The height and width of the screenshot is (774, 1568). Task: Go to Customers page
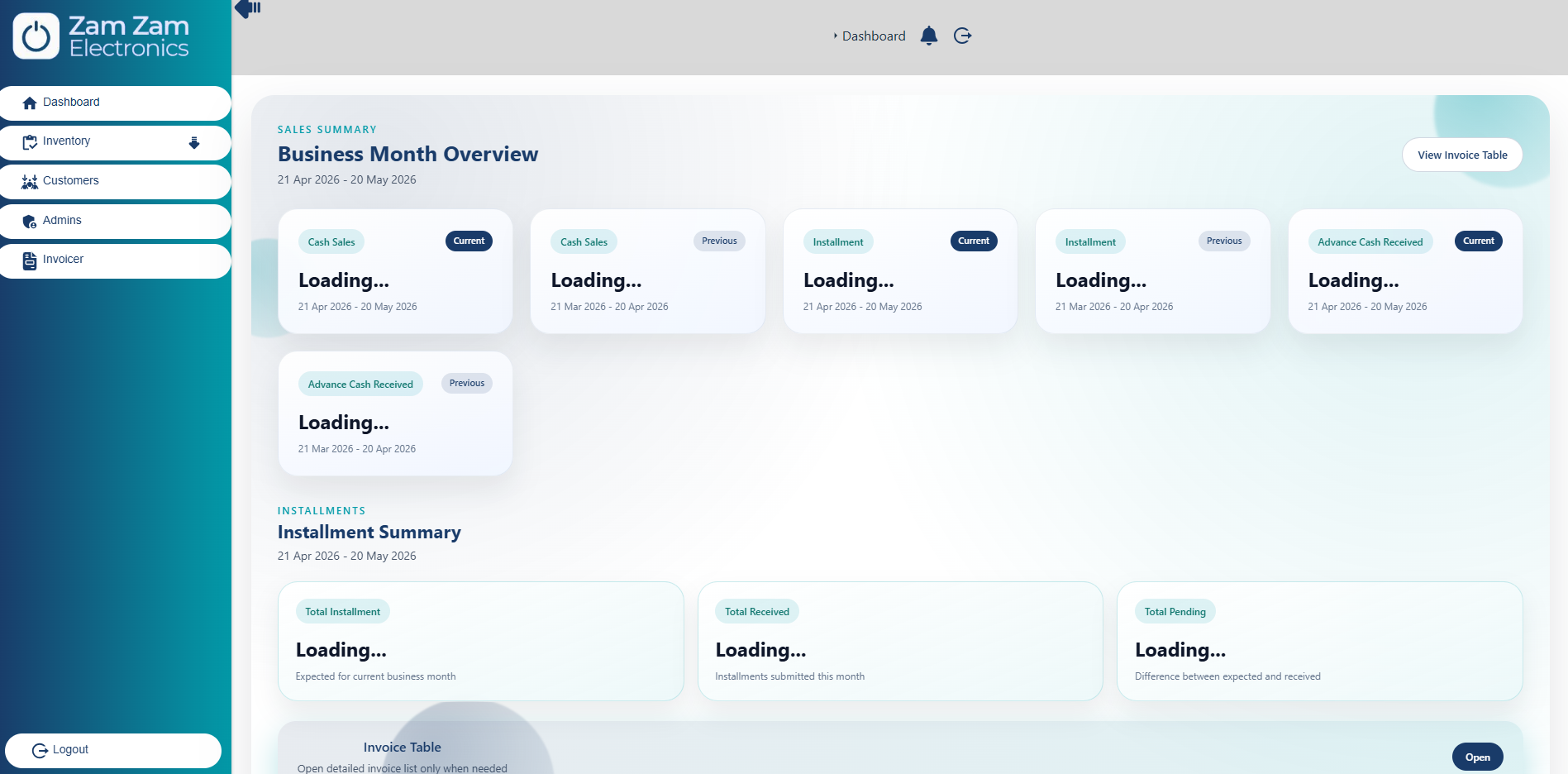pos(115,181)
